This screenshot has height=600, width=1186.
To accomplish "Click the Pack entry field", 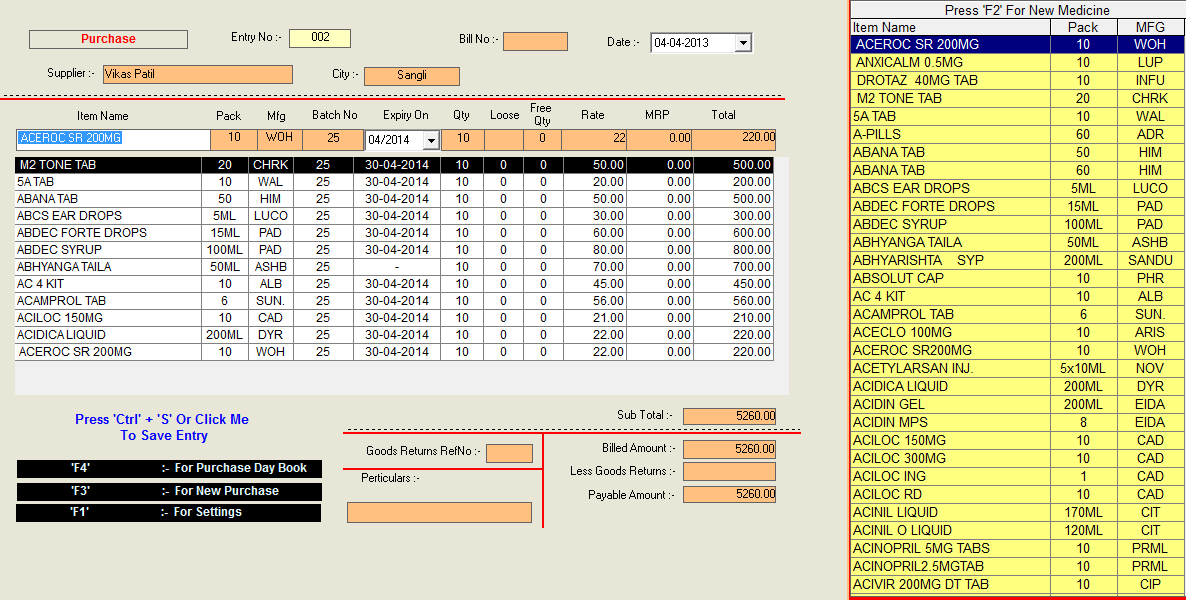I will tap(234, 139).
